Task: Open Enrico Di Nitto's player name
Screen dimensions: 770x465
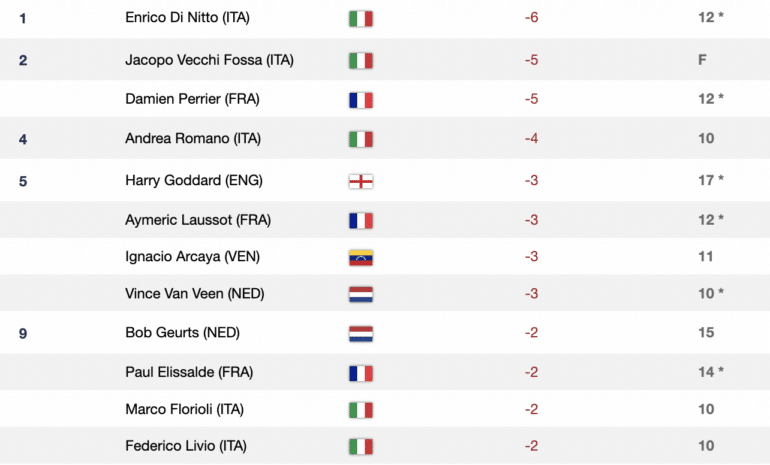Action: (187, 19)
